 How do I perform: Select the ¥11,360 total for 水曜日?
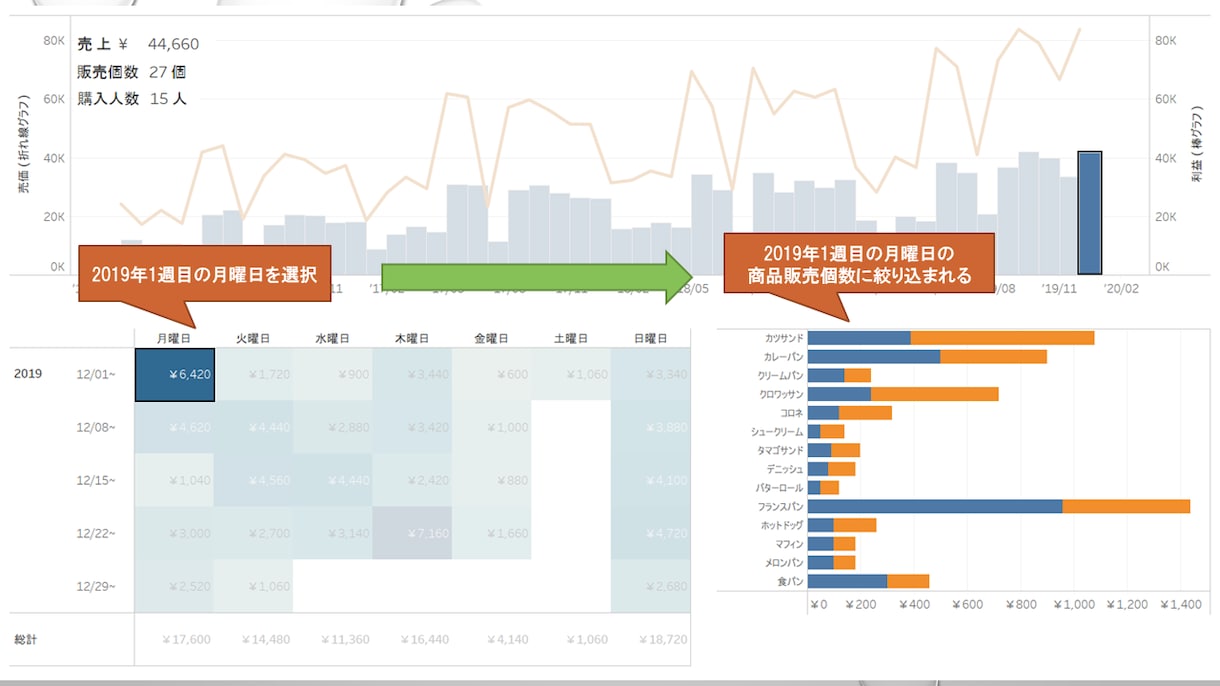pos(345,640)
